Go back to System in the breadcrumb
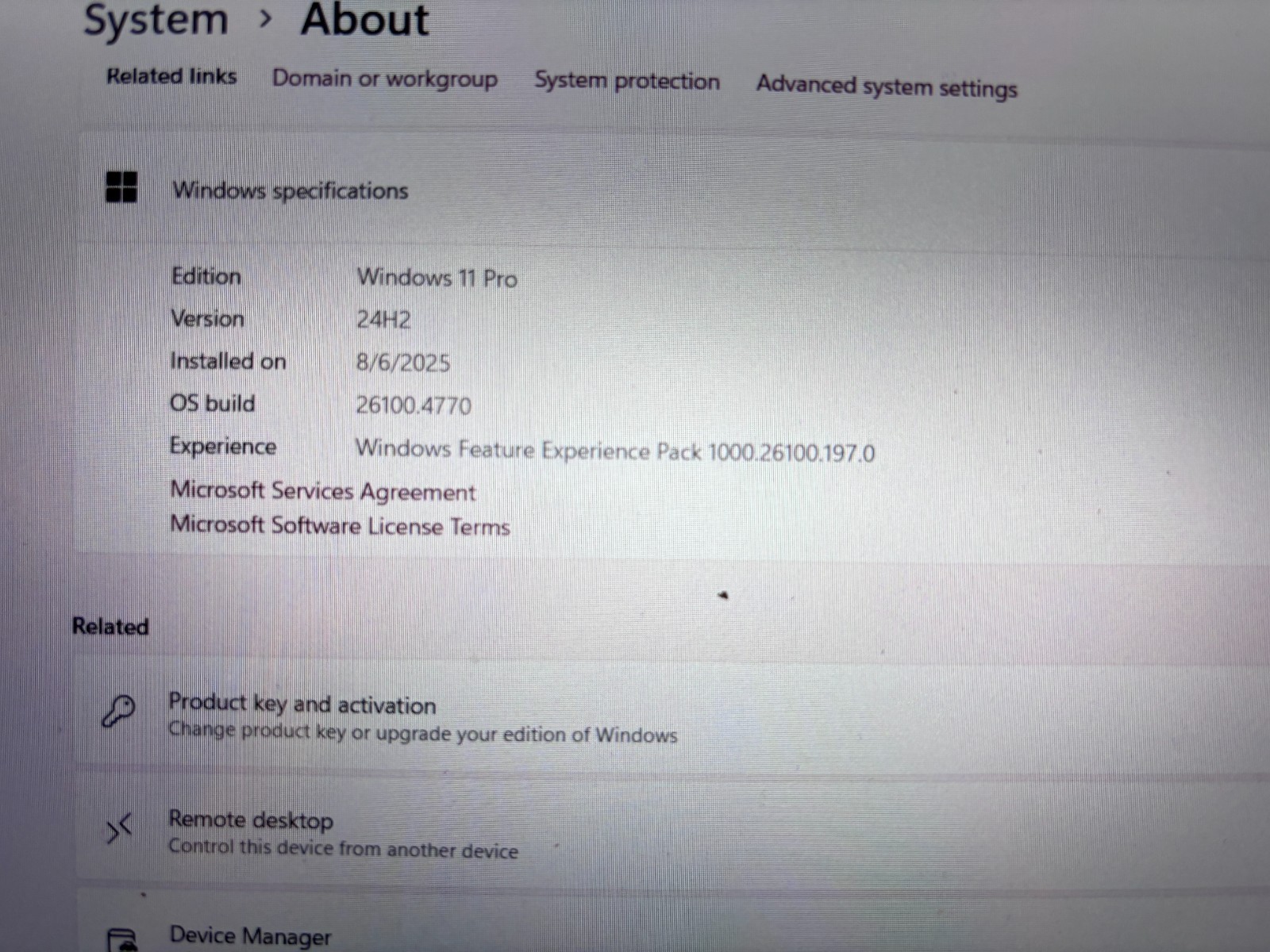The image size is (1270, 952). pos(156,19)
